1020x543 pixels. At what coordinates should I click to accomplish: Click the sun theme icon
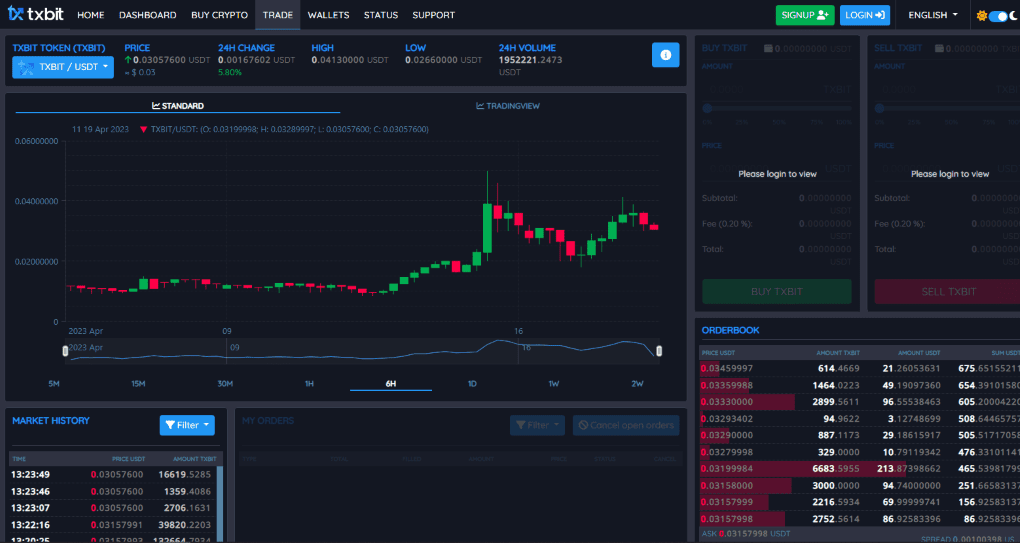(x=982, y=16)
